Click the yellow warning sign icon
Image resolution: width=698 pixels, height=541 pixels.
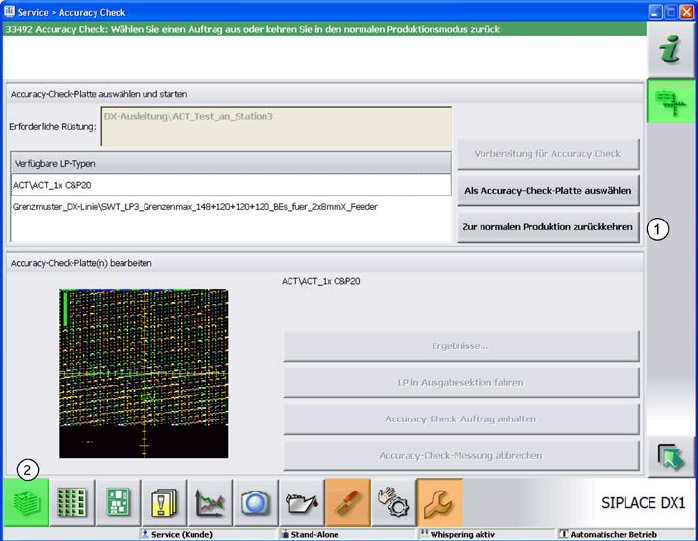tap(164, 502)
